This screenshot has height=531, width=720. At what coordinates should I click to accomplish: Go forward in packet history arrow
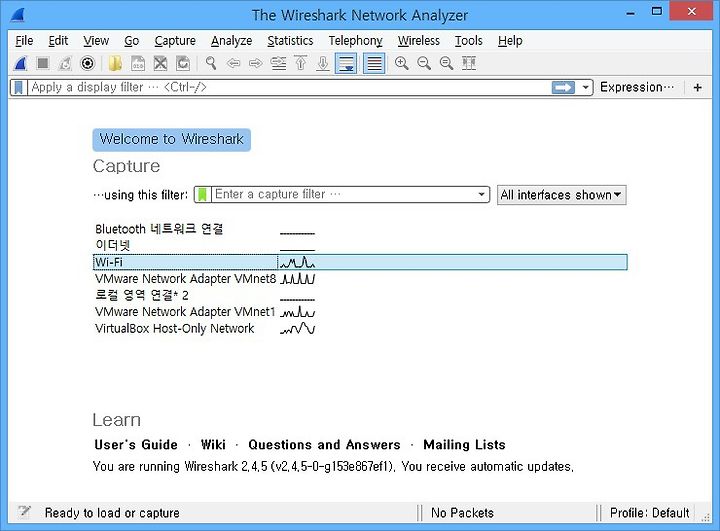pos(256,63)
